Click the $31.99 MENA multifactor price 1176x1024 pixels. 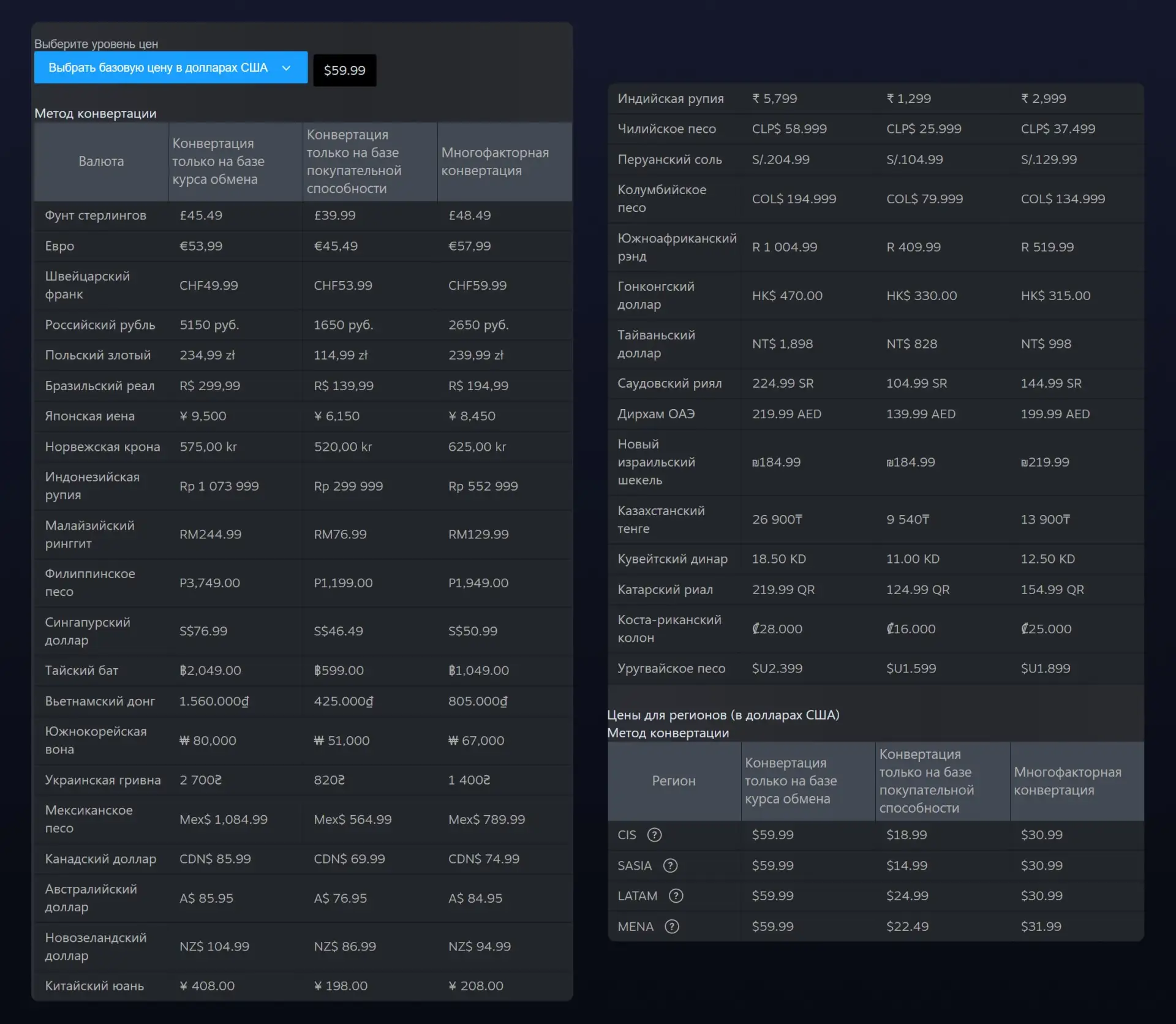click(1041, 927)
